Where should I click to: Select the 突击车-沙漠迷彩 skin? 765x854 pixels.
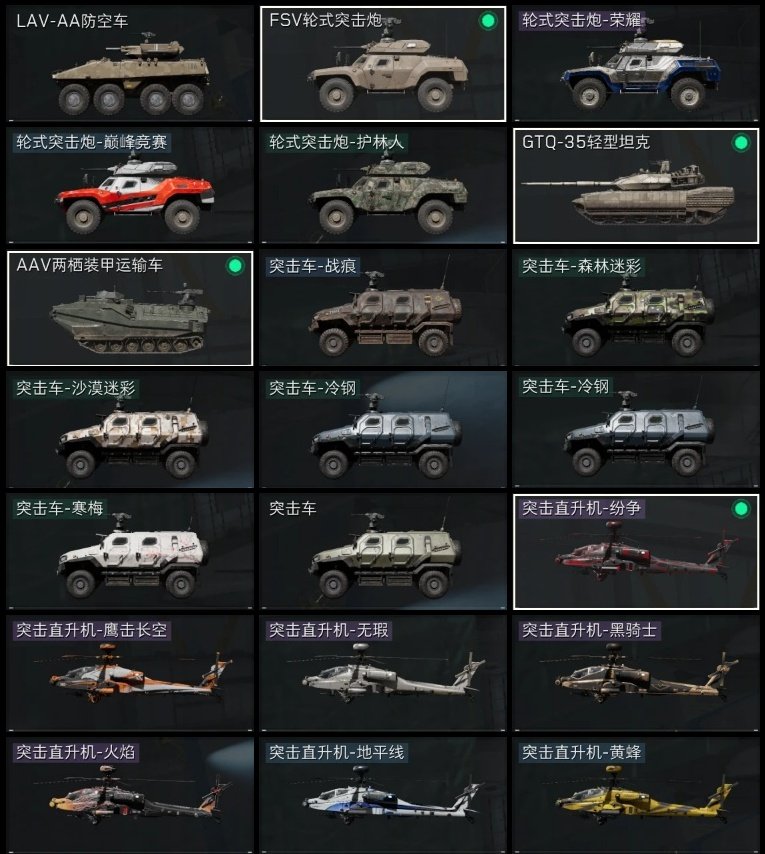tap(130, 430)
